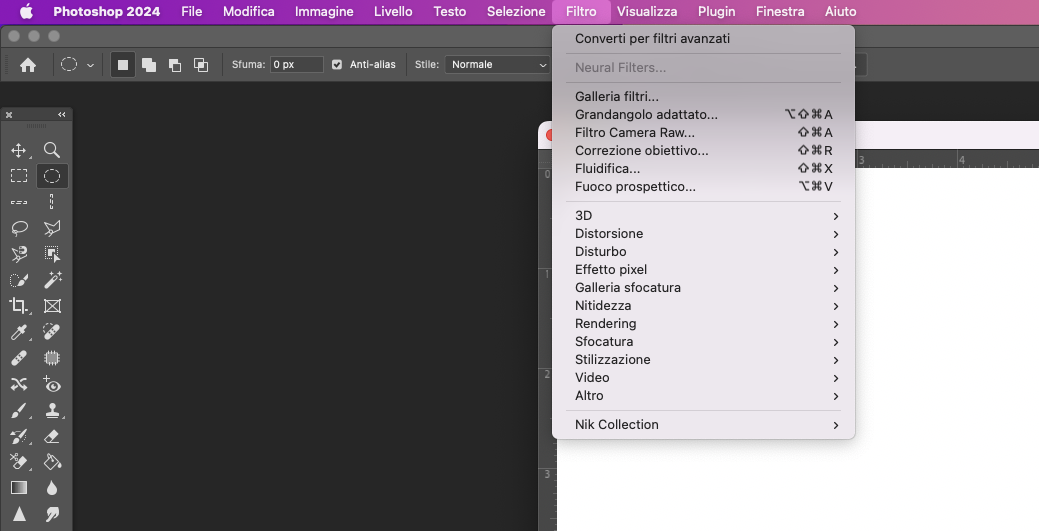Viewport: 1039px width, 531px height.
Task: Select the Object Selection tool
Action: point(52,254)
